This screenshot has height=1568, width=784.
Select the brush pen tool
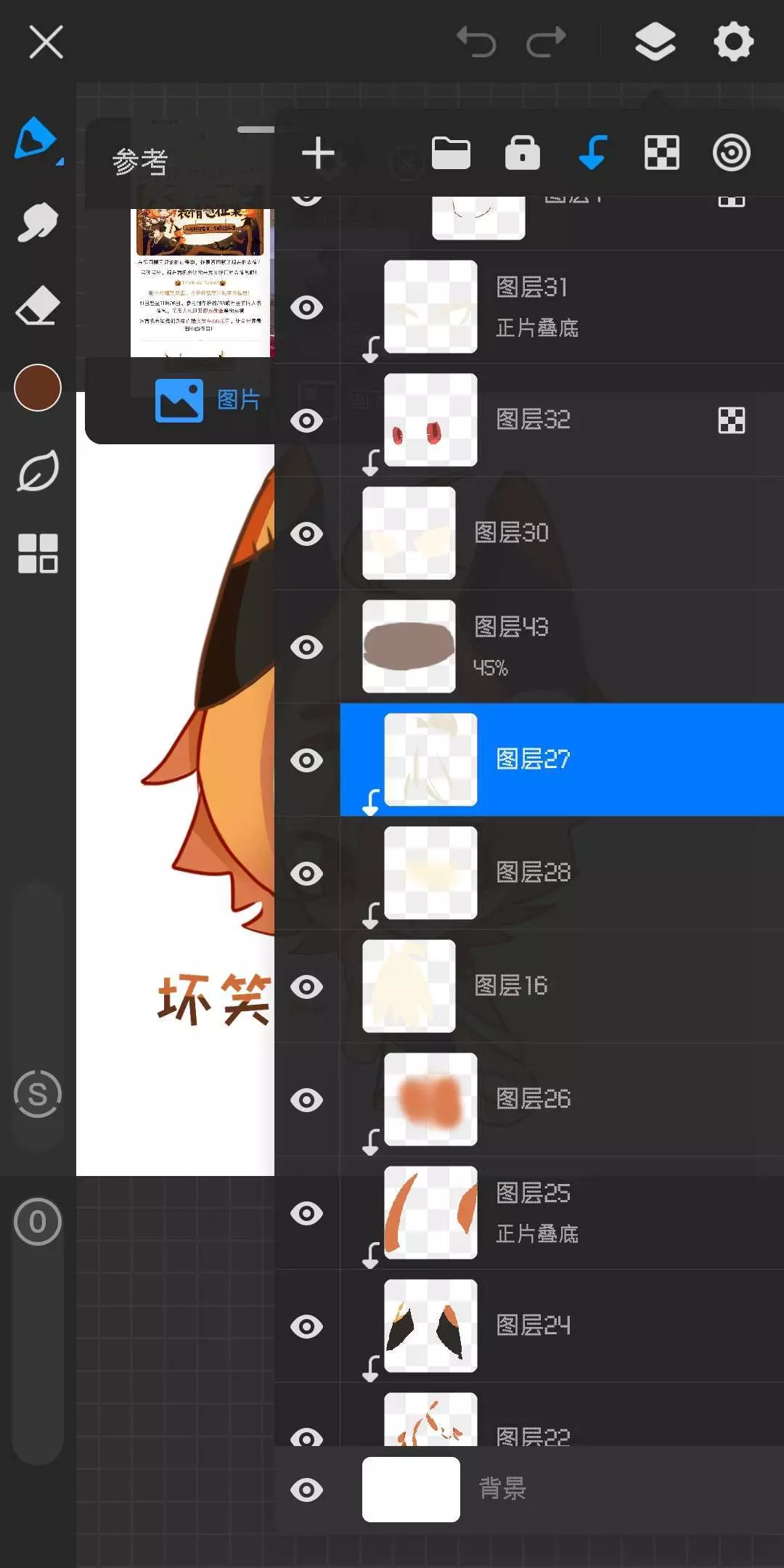(36, 138)
